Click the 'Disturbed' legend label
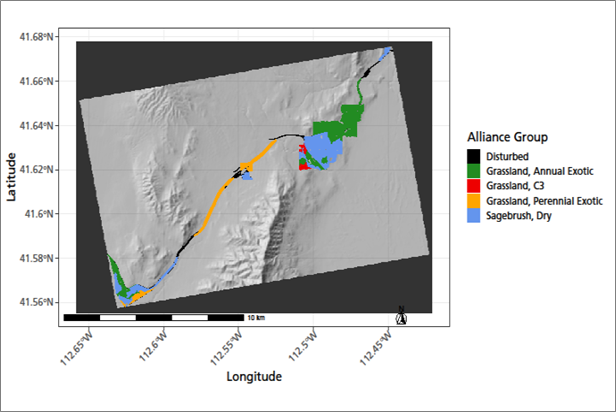The image size is (616, 412). click(x=509, y=156)
